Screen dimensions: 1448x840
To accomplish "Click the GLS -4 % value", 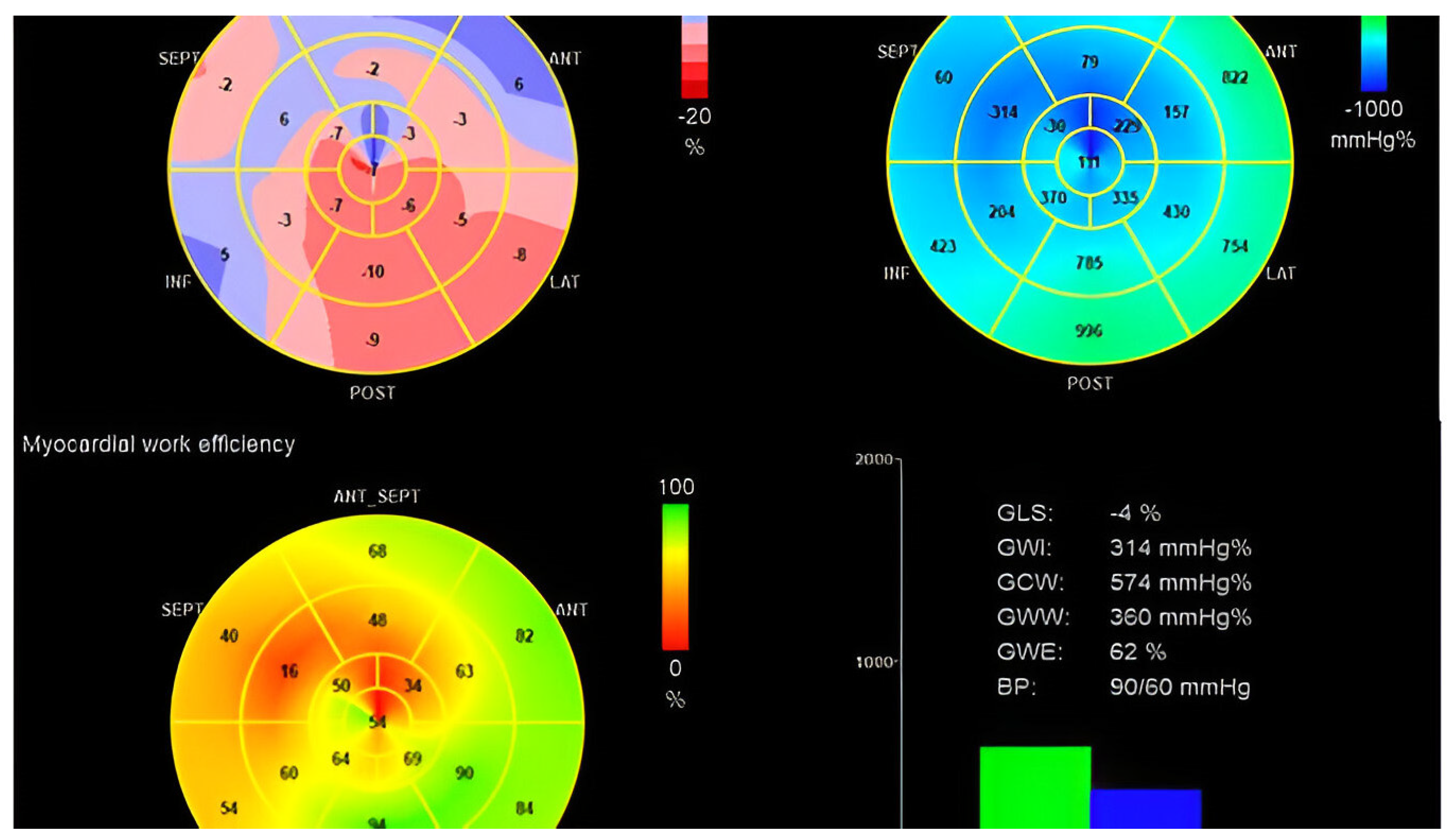I will coord(1135,512).
